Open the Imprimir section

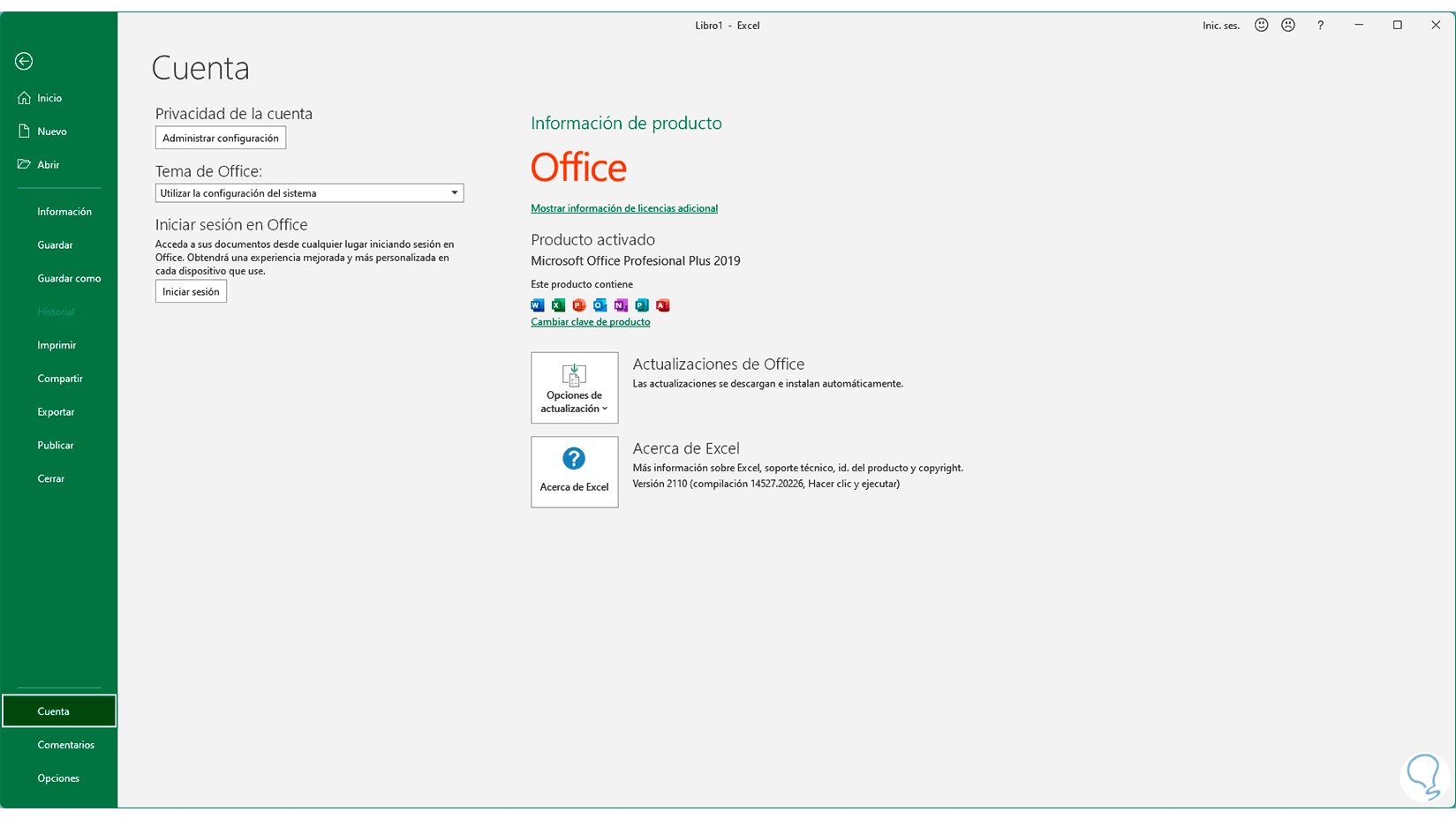[x=58, y=345]
